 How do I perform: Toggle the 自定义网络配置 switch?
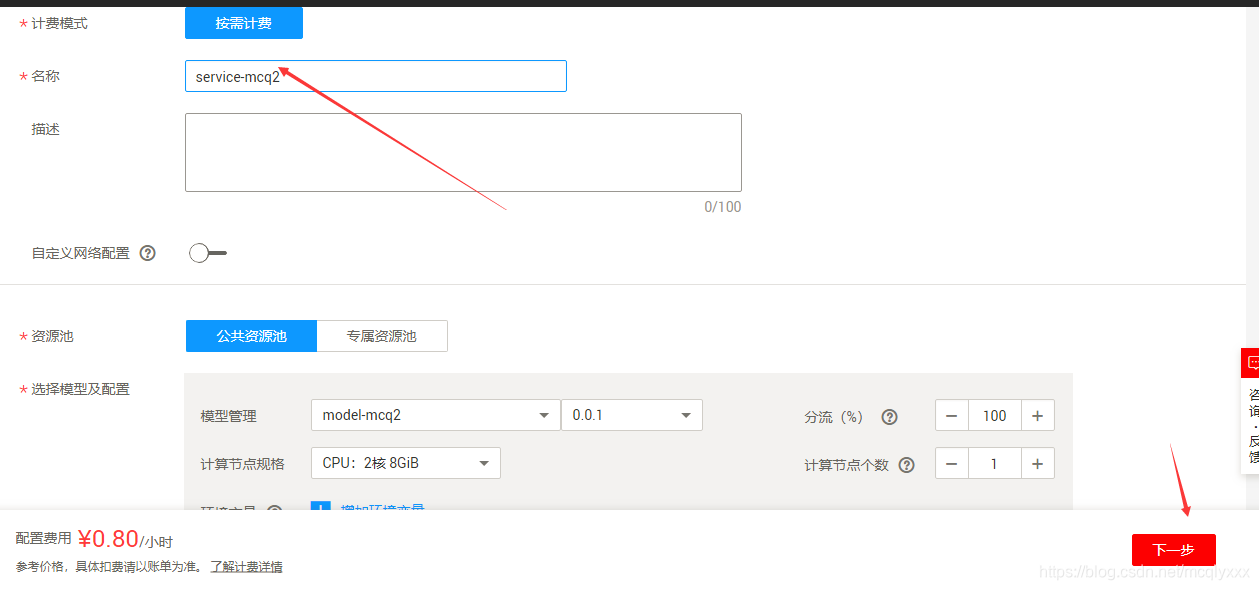pos(208,253)
